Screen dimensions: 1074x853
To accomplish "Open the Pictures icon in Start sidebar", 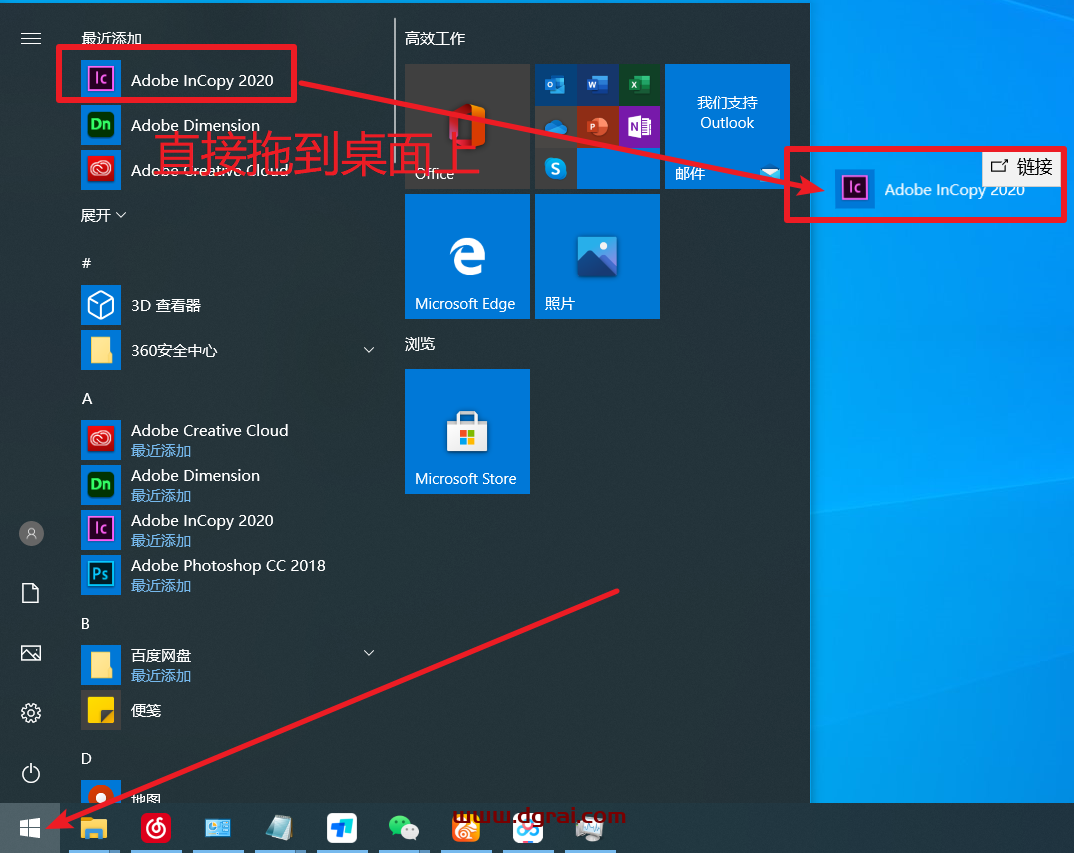I will [x=31, y=653].
